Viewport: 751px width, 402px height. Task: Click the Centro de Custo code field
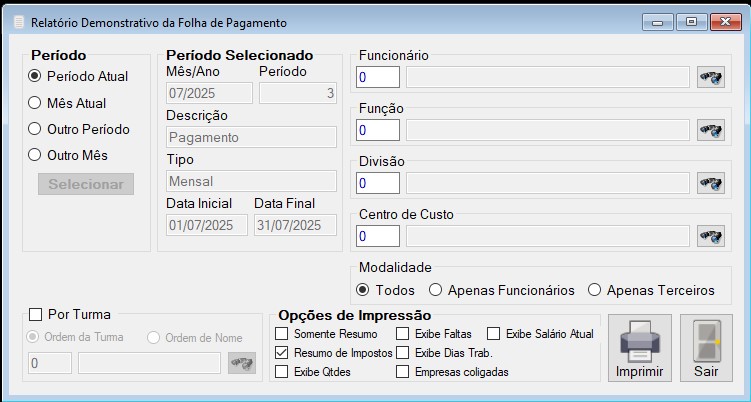click(378, 236)
